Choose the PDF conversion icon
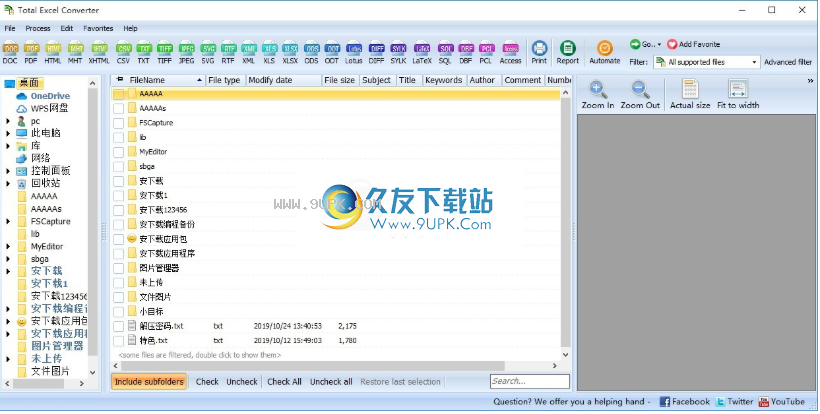This screenshot has width=820, height=414. (x=31, y=52)
